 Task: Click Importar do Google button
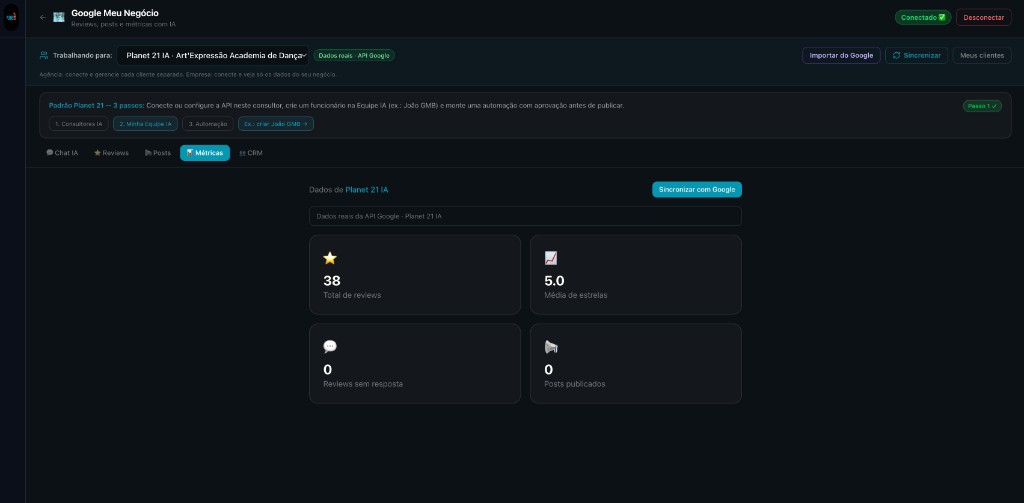point(841,56)
